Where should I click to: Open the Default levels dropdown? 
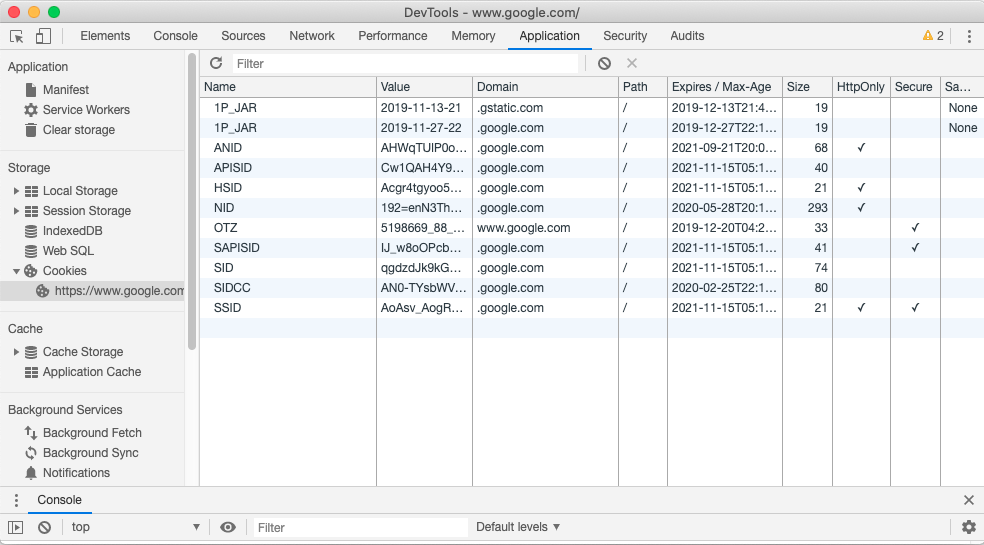[x=518, y=527]
